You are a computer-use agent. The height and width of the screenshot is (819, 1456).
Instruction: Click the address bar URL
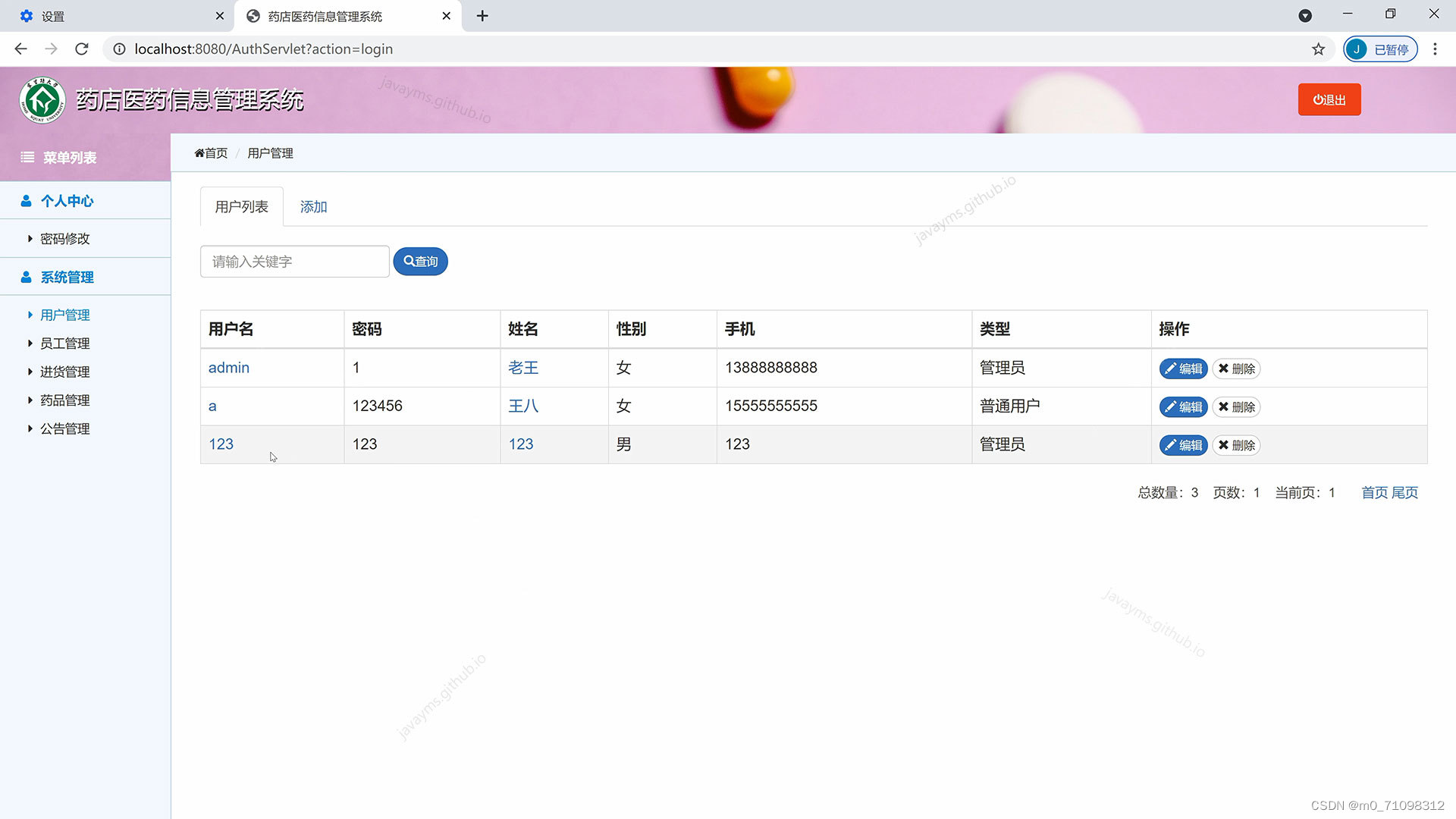coord(263,49)
